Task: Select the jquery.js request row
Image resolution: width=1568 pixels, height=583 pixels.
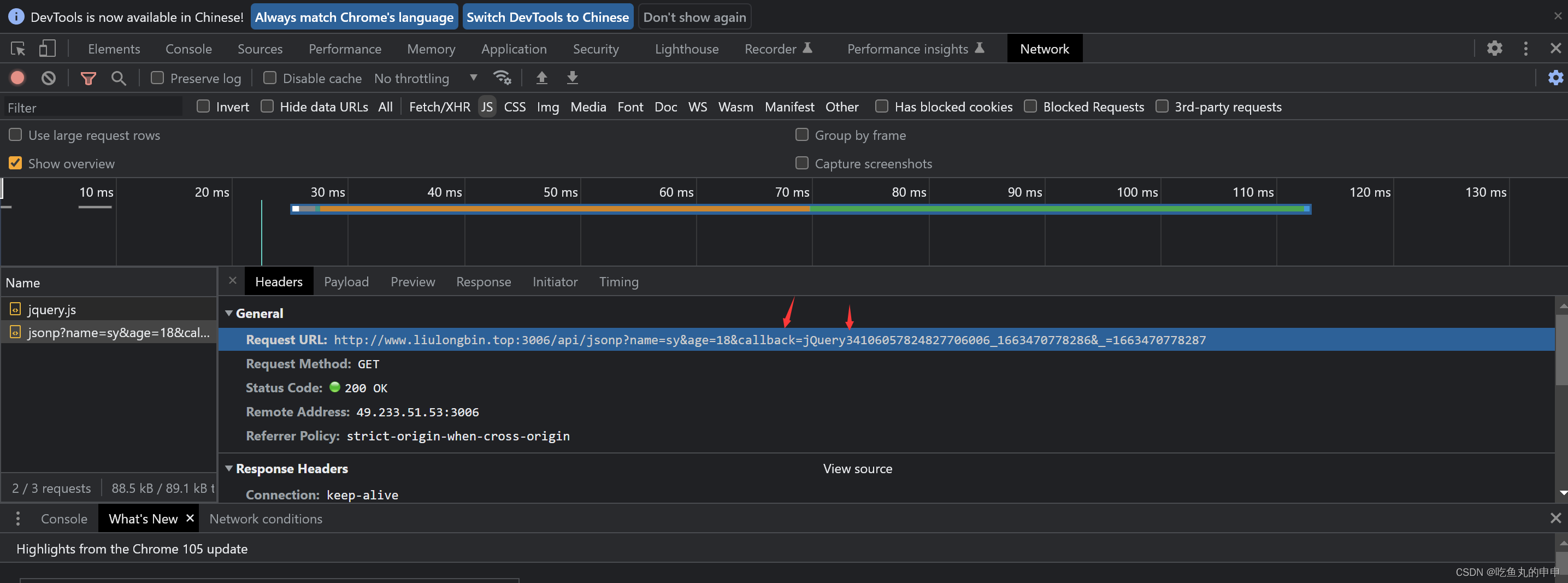Action: [x=109, y=309]
